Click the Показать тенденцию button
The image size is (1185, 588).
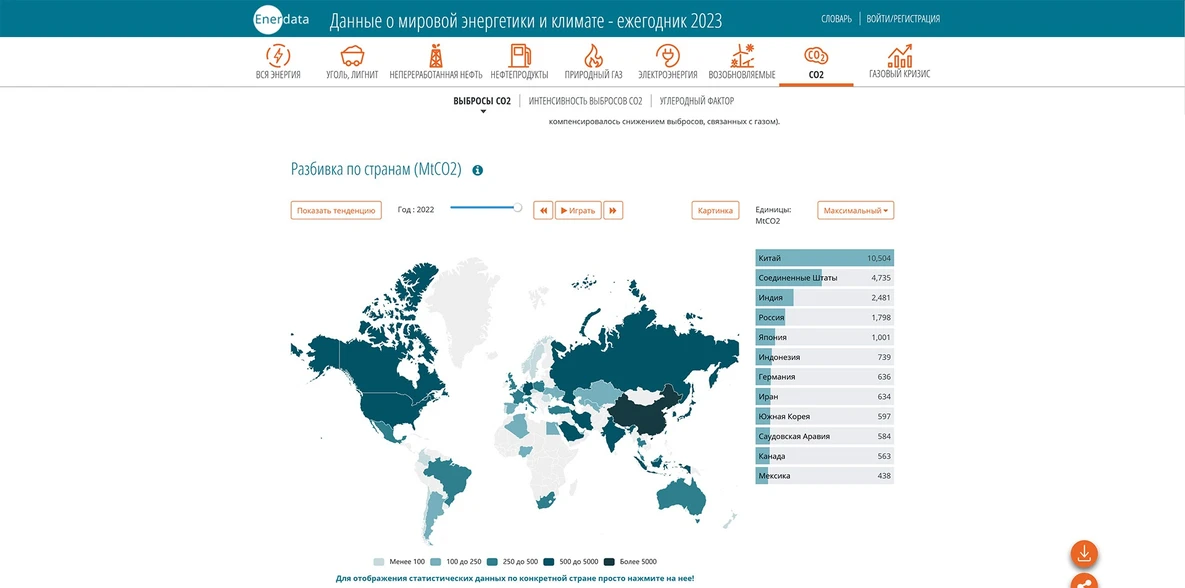336,210
